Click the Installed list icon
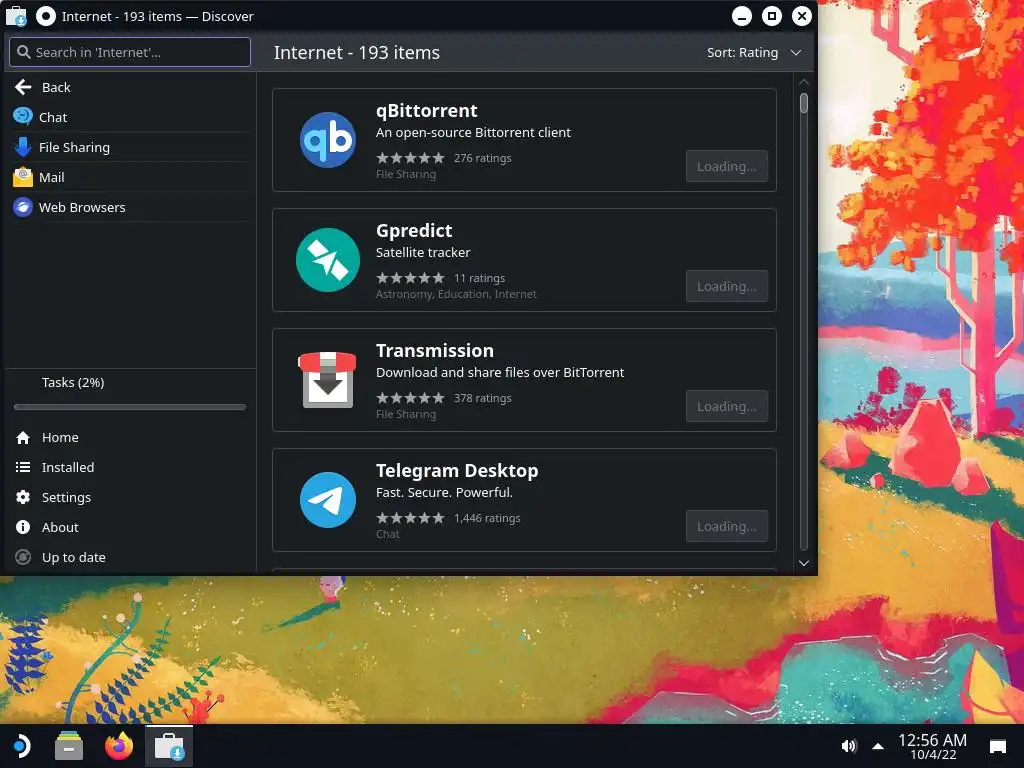 click(23, 468)
